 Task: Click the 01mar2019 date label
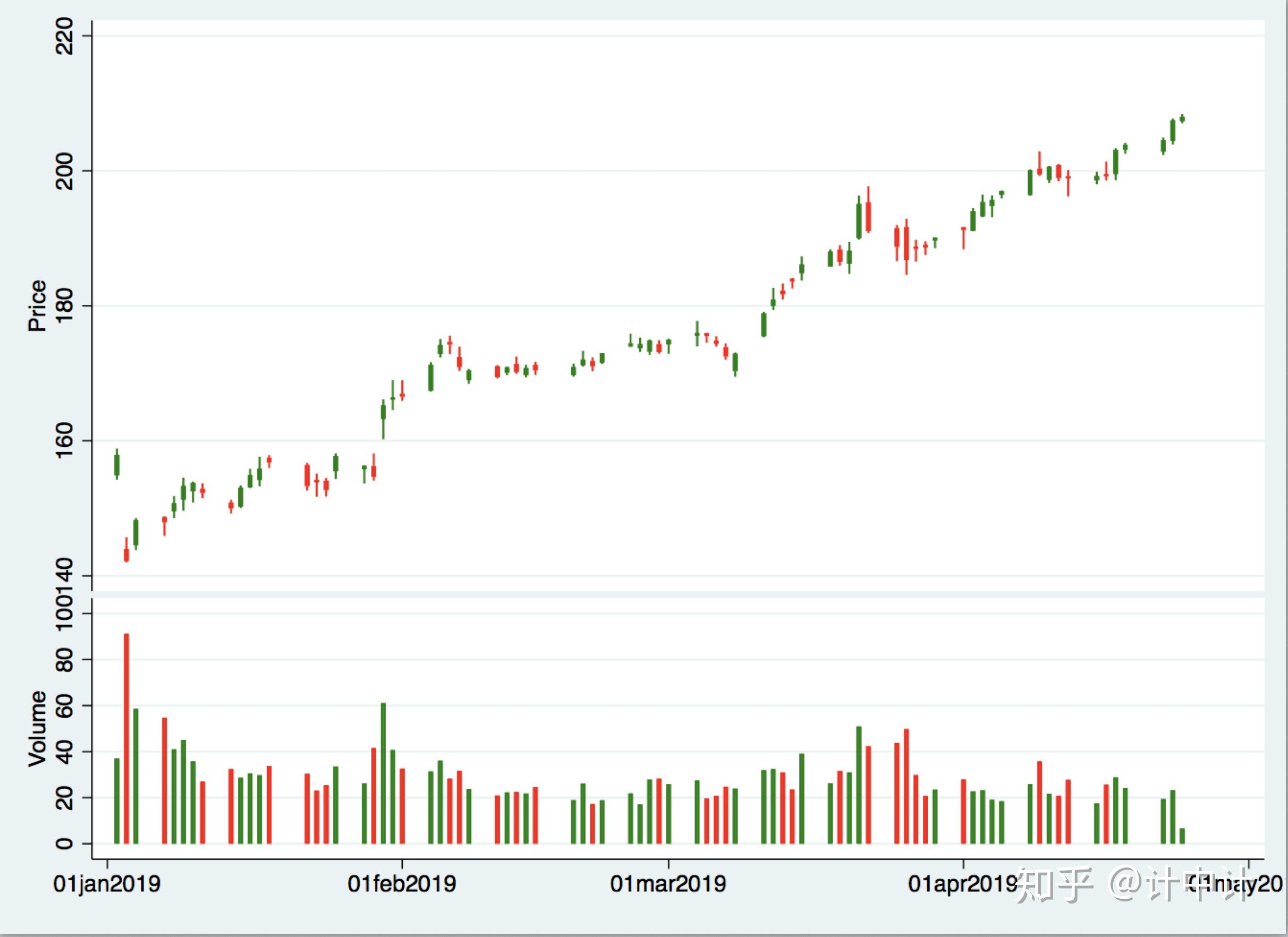pyautogui.click(x=668, y=884)
